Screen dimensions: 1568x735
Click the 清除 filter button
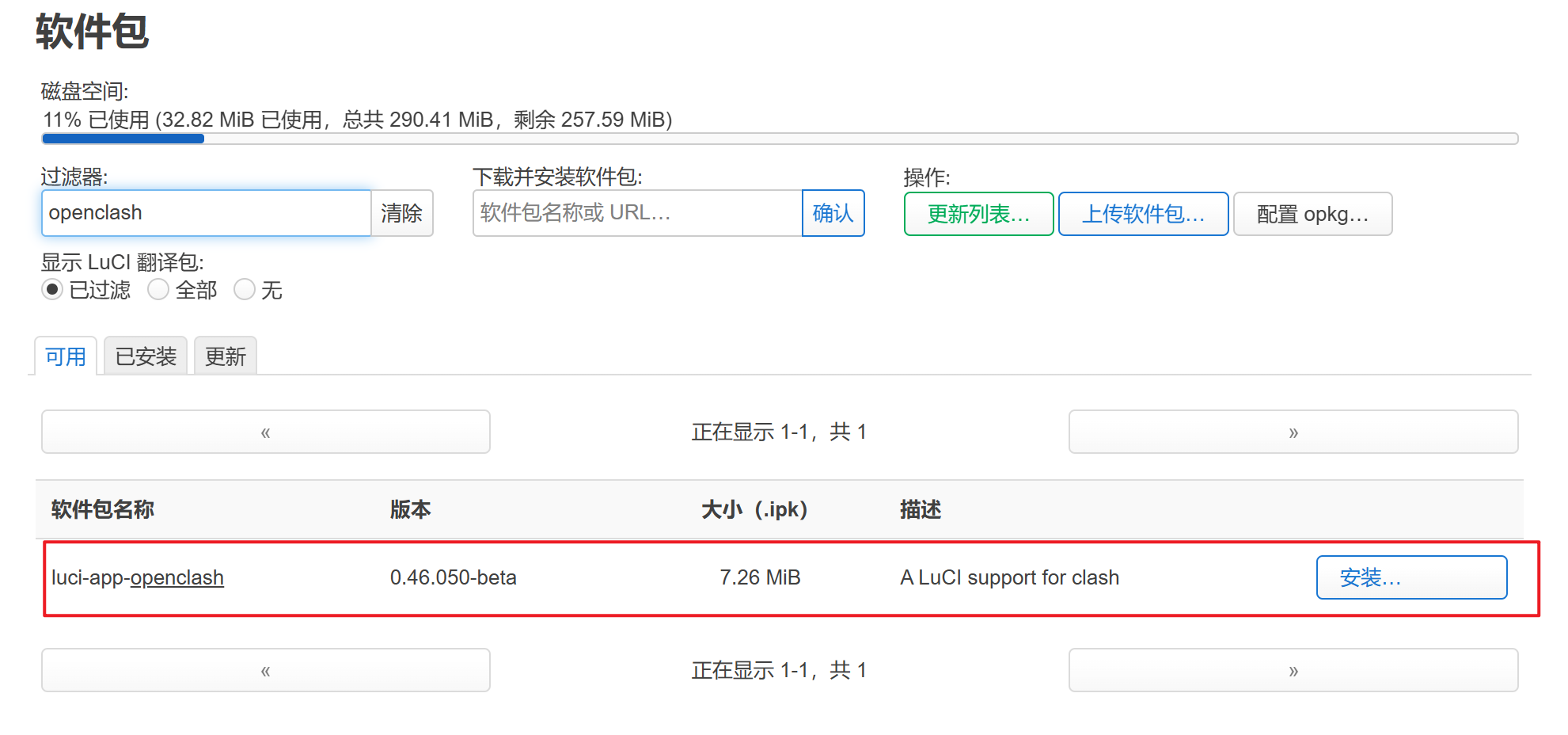(x=402, y=213)
